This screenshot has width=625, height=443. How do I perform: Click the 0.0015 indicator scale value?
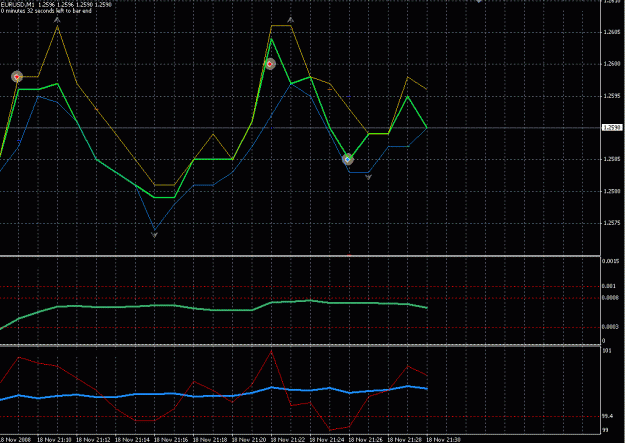coord(610,261)
